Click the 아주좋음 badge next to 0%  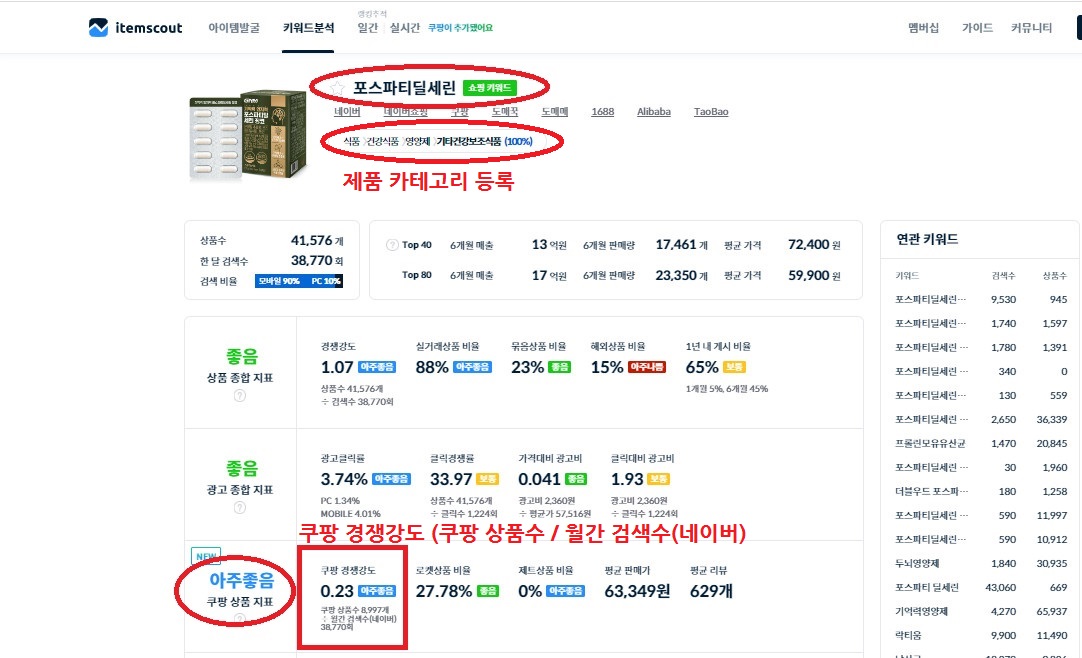(566, 591)
